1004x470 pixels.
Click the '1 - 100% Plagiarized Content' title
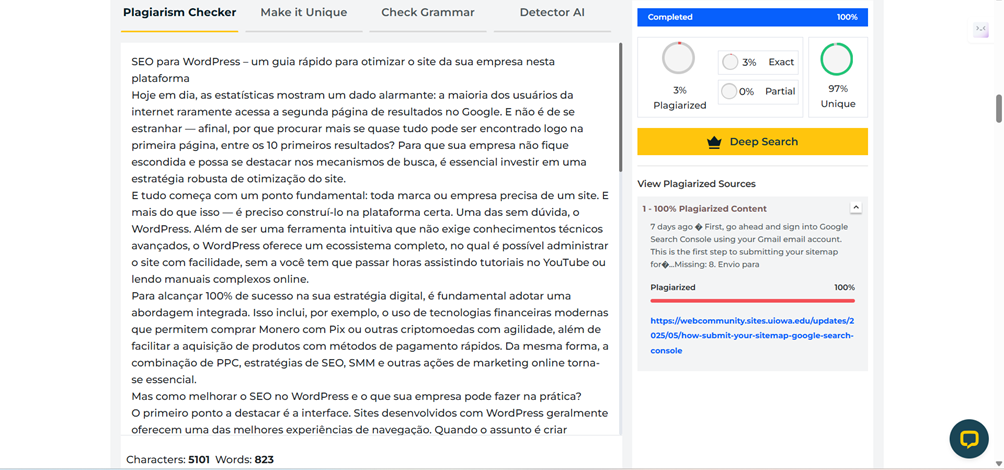click(x=705, y=209)
